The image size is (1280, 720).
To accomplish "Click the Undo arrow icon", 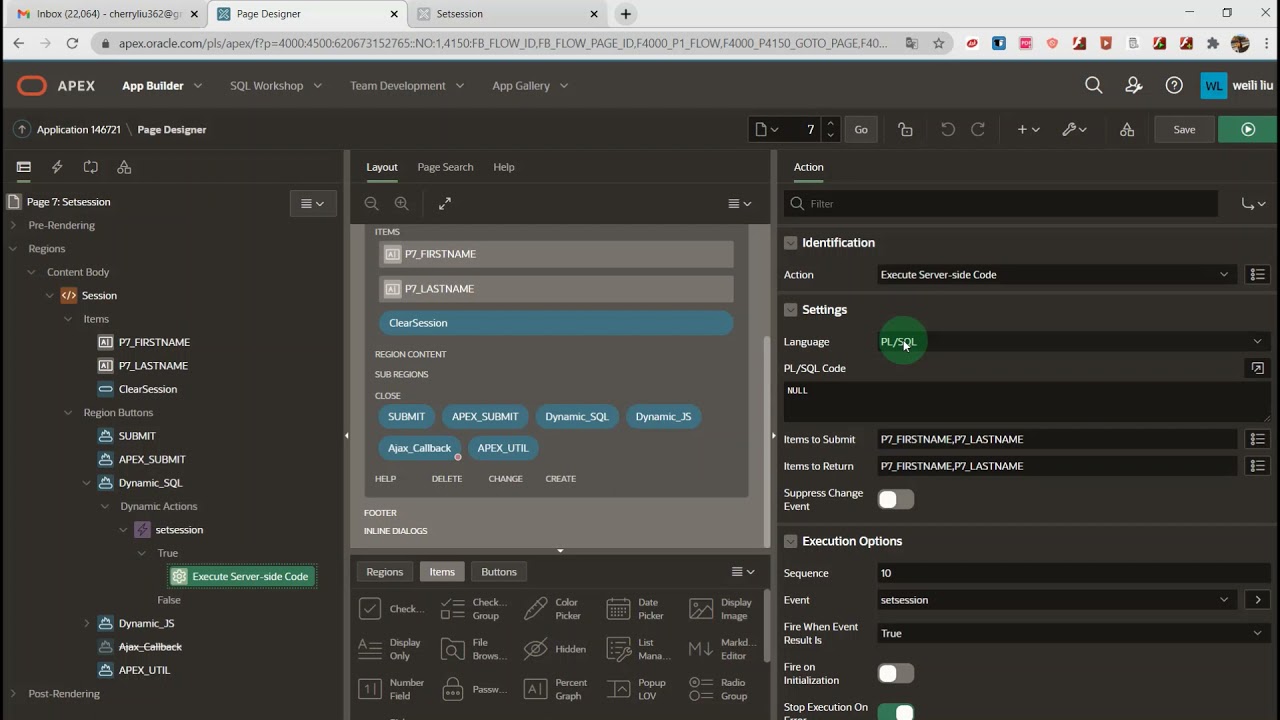I will 948,129.
